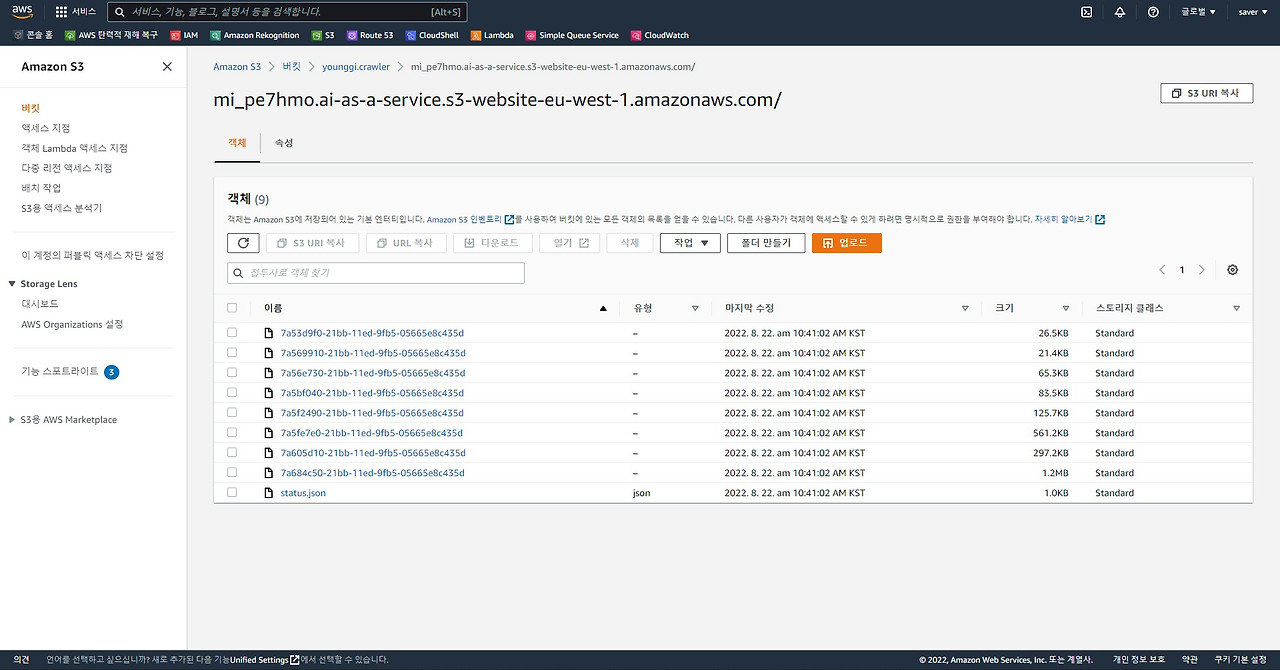Open the CloudWatch favorites shortcut
The width and height of the screenshot is (1280, 670).
click(x=660, y=35)
